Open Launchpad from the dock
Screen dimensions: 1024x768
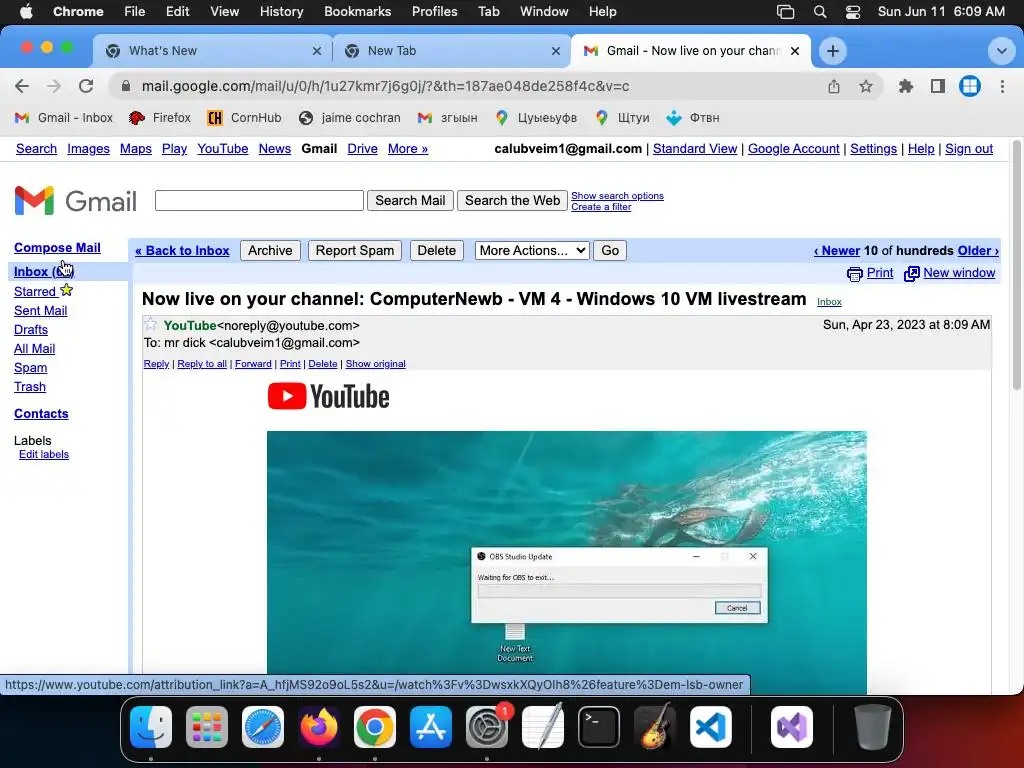207,727
